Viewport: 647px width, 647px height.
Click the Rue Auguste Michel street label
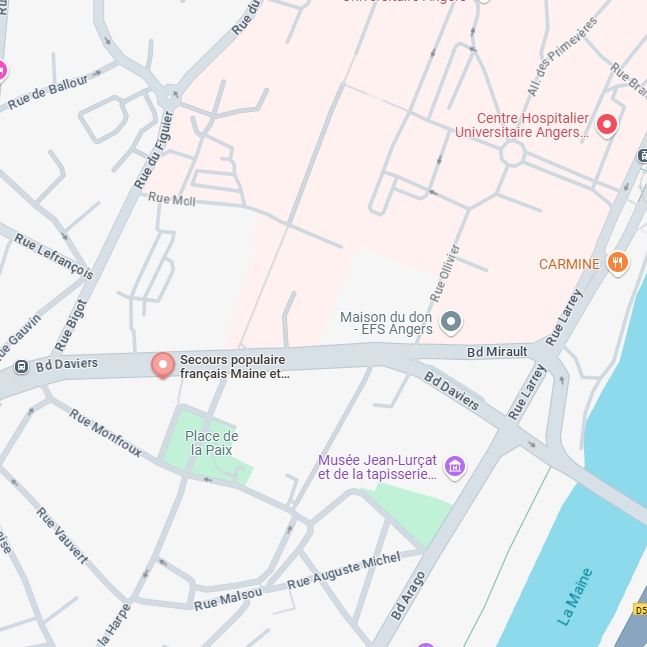tap(344, 570)
